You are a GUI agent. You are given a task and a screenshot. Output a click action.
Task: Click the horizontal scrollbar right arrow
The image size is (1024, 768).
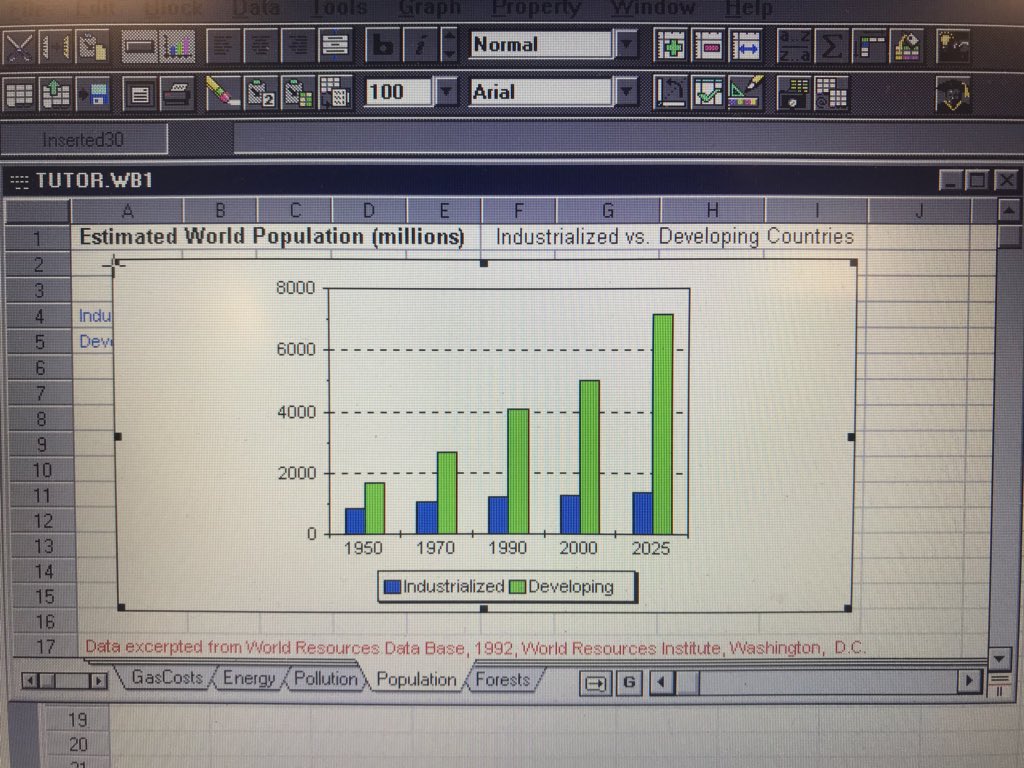click(969, 681)
